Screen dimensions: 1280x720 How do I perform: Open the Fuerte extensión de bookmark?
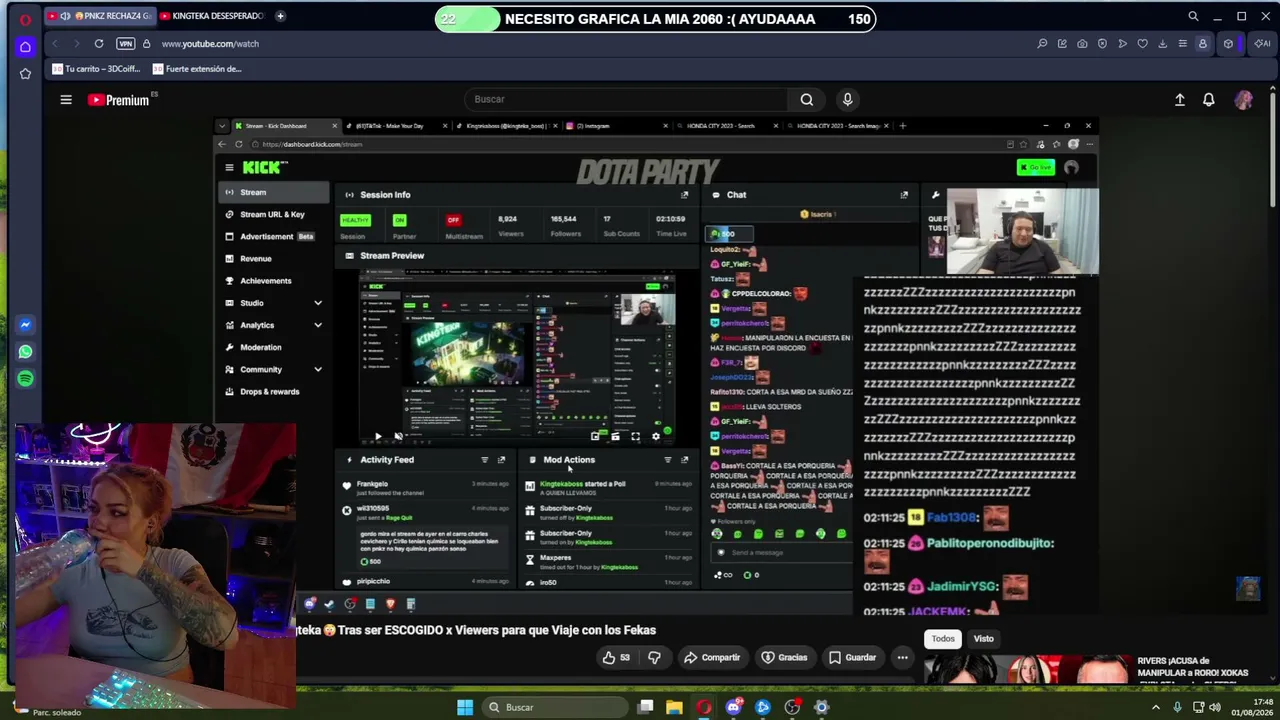click(197, 69)
